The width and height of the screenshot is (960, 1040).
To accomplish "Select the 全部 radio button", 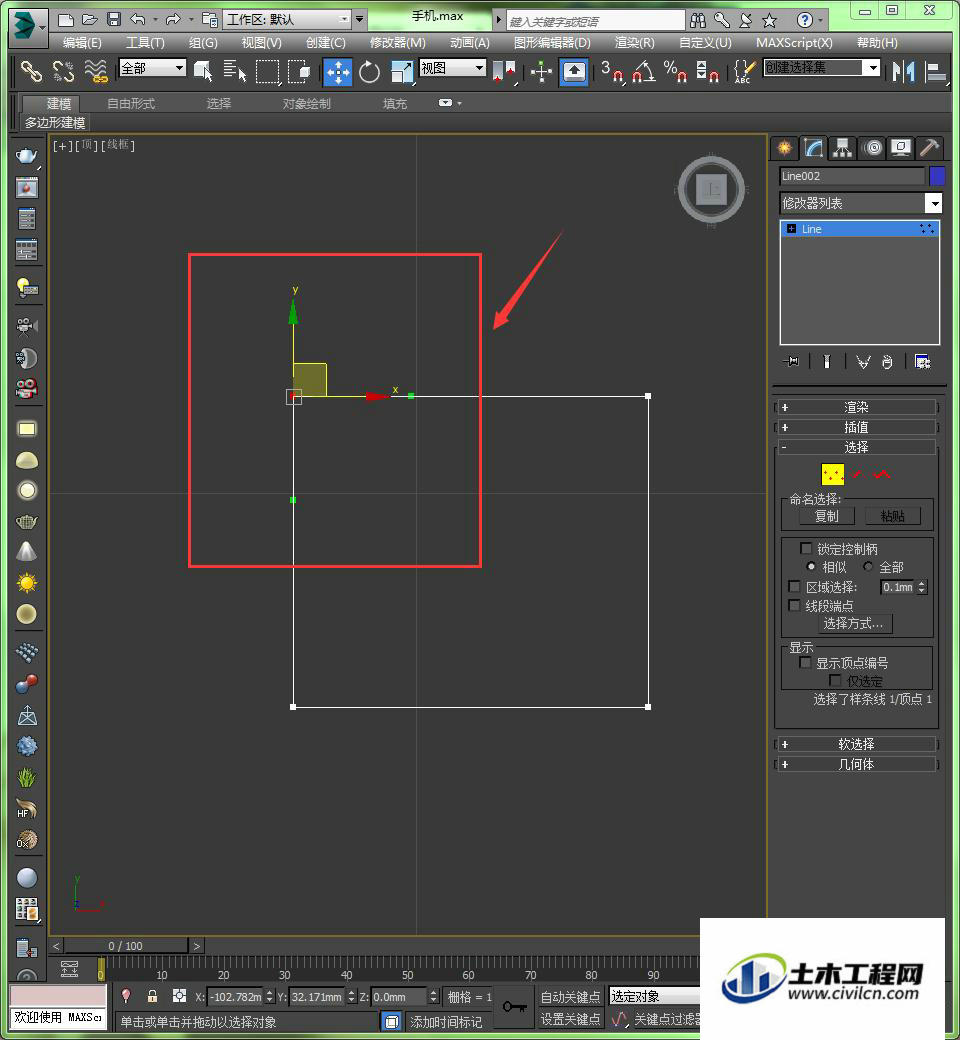I will point(868,566).
